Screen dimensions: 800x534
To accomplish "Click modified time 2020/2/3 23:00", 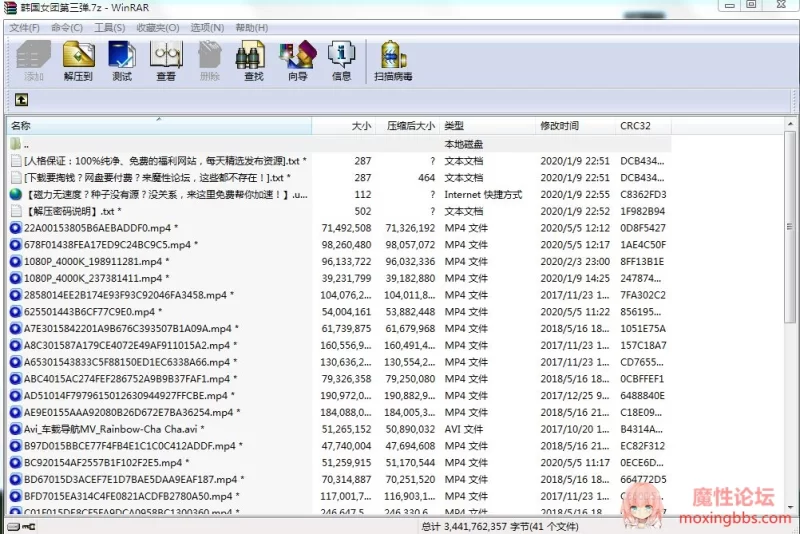I will pos(575,262).
